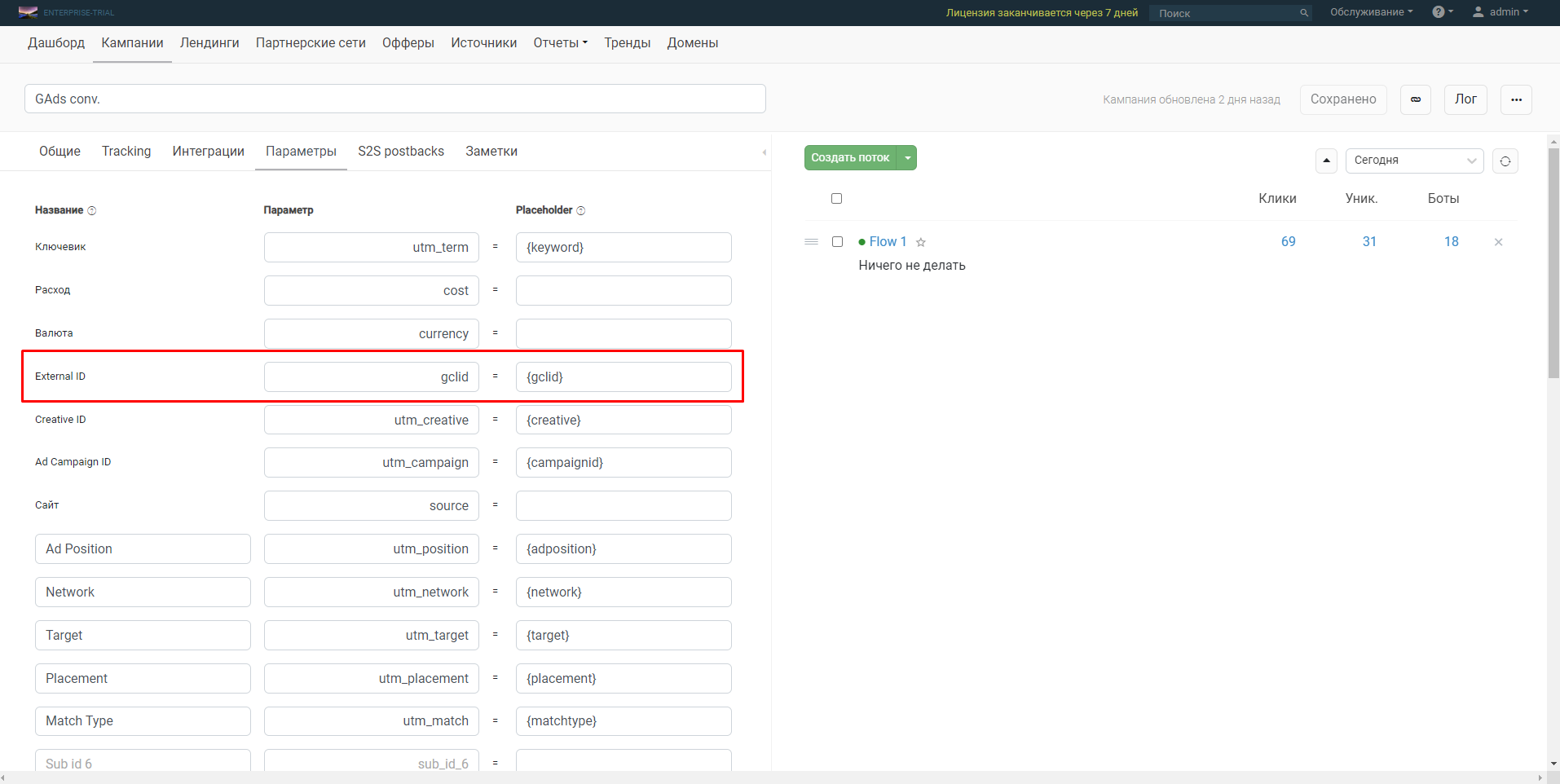This screenshot has width=1560, height=784.
Task: Click the license expiry notice
Action: tap(1042, 12)
